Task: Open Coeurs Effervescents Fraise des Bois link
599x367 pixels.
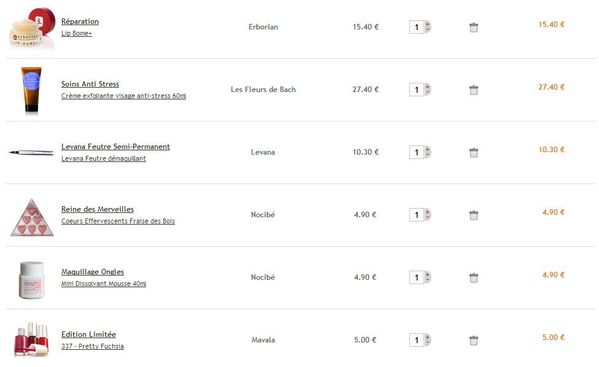Action: [118, 221]
